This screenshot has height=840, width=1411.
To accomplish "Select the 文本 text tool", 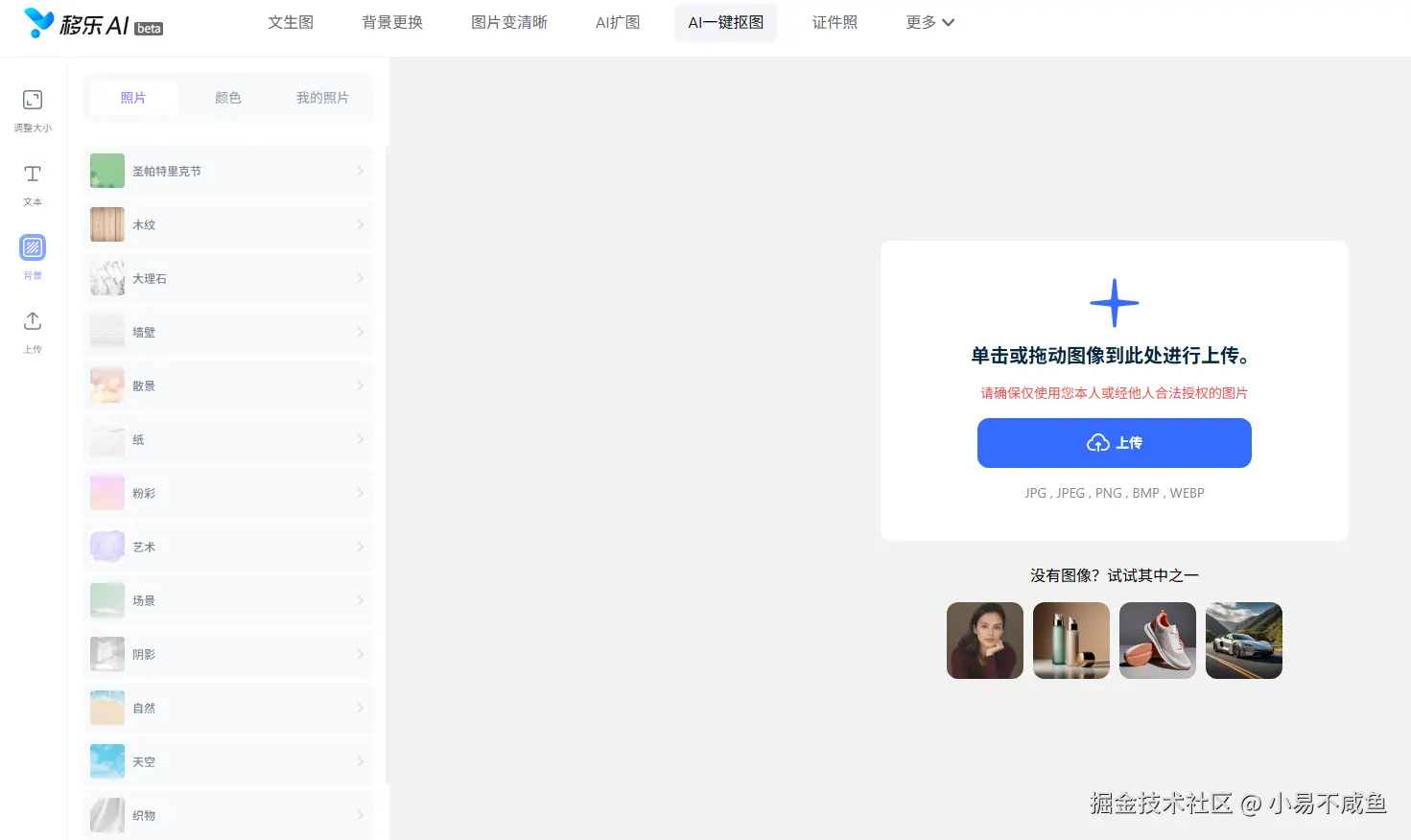I will (x=33, y=184).
